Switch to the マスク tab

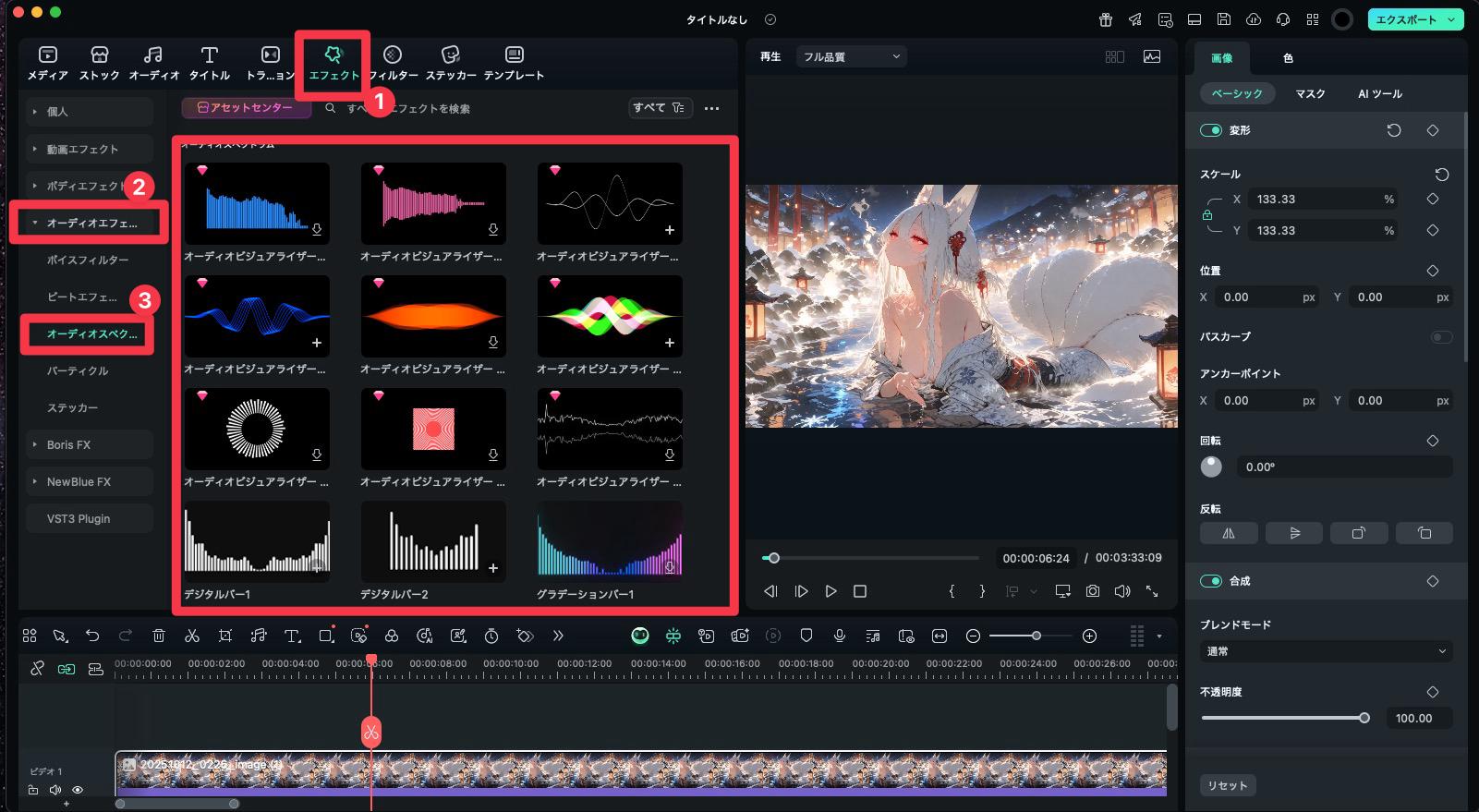coord(1310,94)
